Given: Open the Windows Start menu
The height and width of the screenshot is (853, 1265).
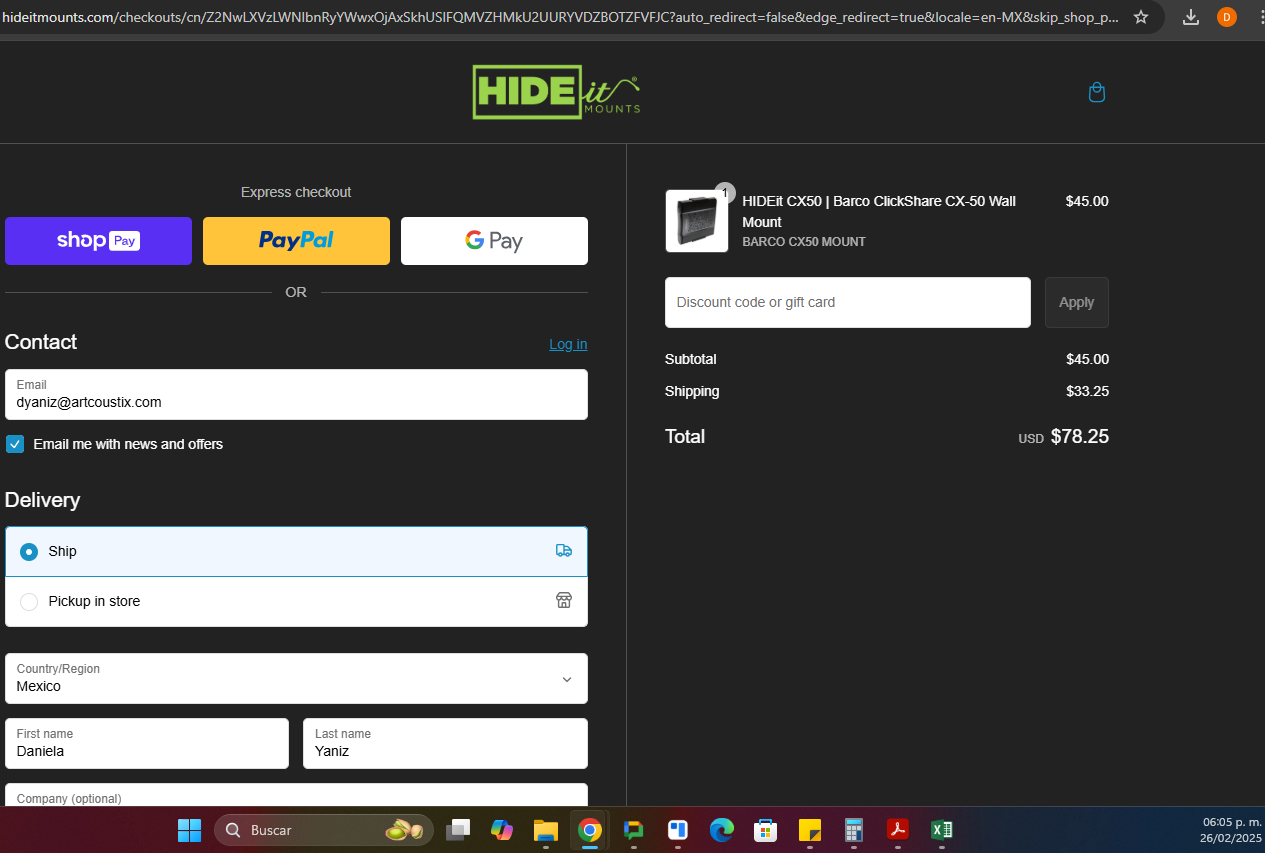Looking at the screenshot, I should [x=189, y=830].
